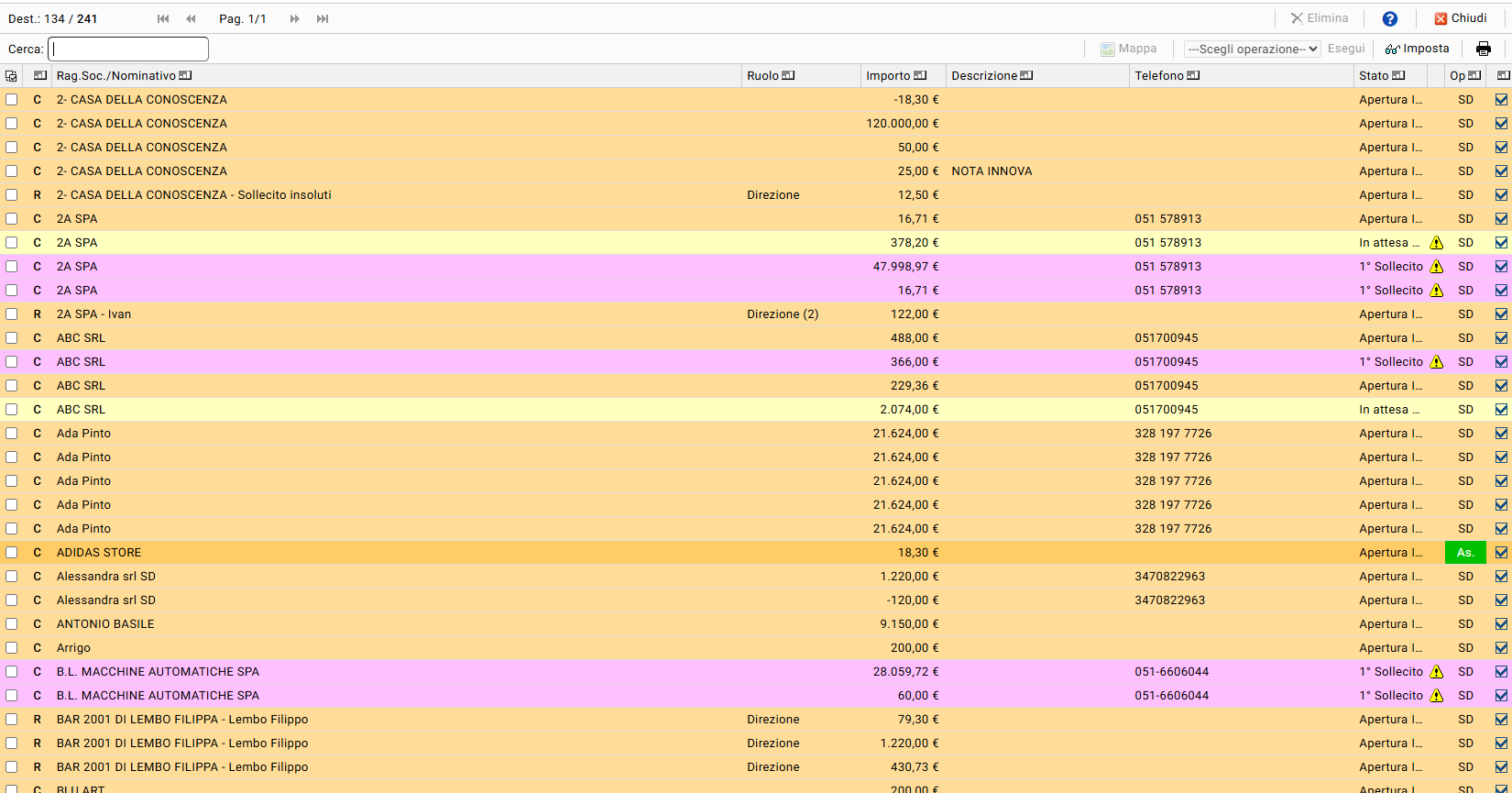Click the 2A SPA - Ivan name cell

coord(93,314)
